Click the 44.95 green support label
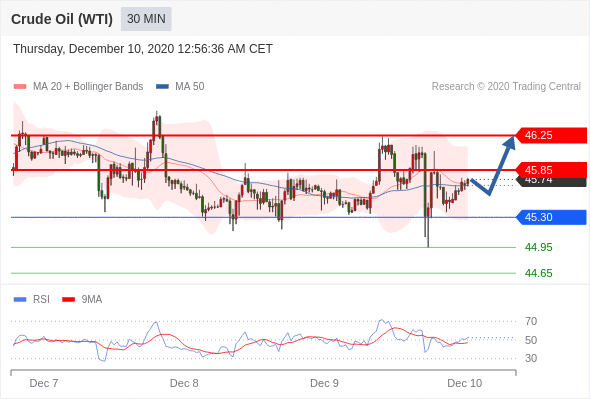Viewport: 590px width, 400px height. click(x=538, y=247)
